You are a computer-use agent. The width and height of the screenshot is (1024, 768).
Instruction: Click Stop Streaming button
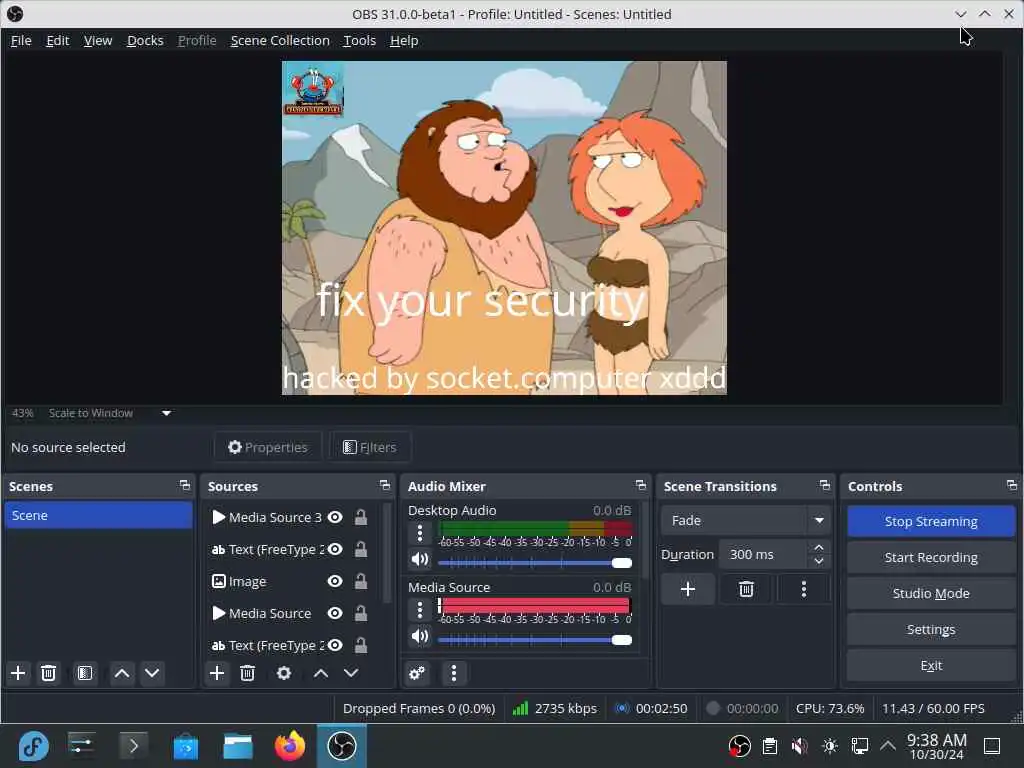tap(931, 521)
